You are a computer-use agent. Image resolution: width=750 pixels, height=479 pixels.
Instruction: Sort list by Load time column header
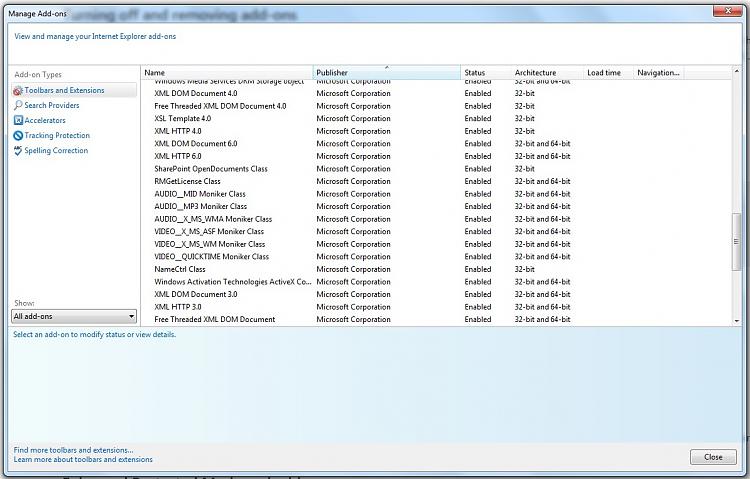tap(608, 73)
